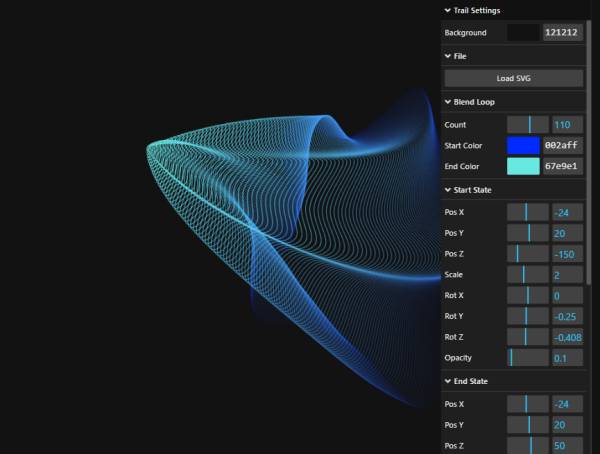Click the Rot Z value field
600x454 pixels.
(567, 337)
